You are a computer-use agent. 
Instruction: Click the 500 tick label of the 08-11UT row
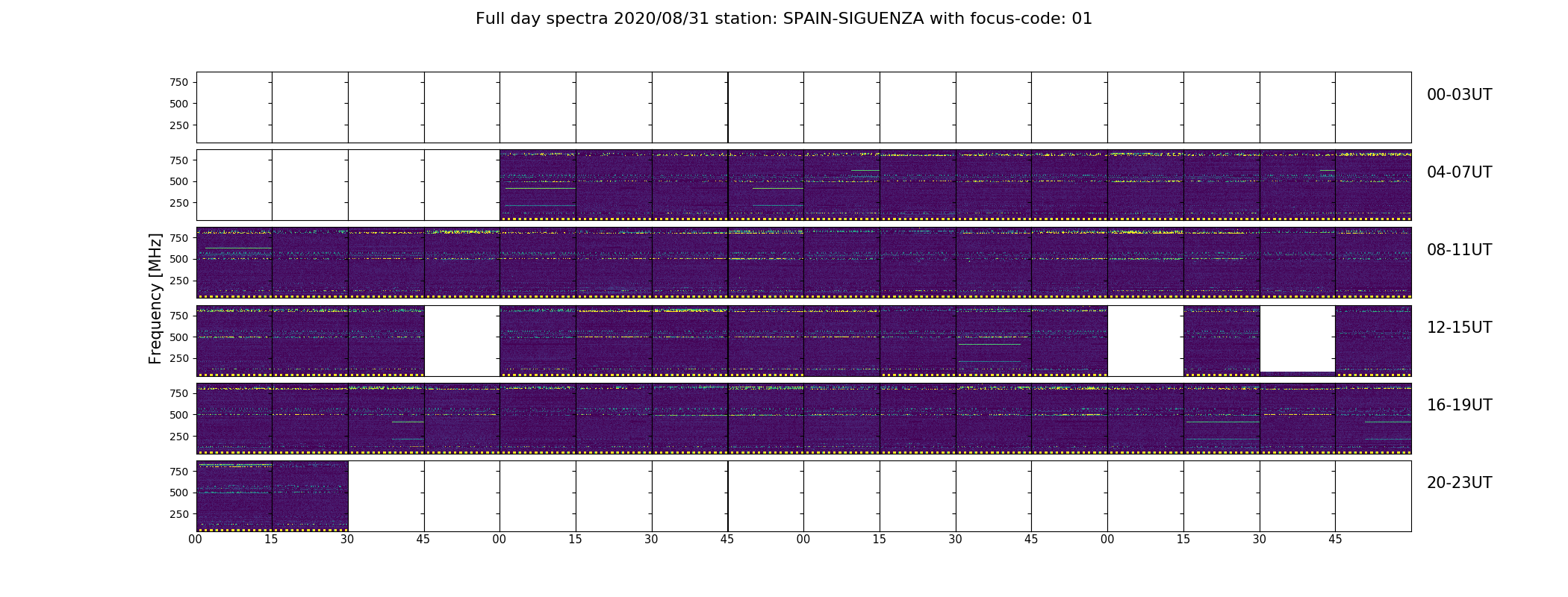(179, 259)
